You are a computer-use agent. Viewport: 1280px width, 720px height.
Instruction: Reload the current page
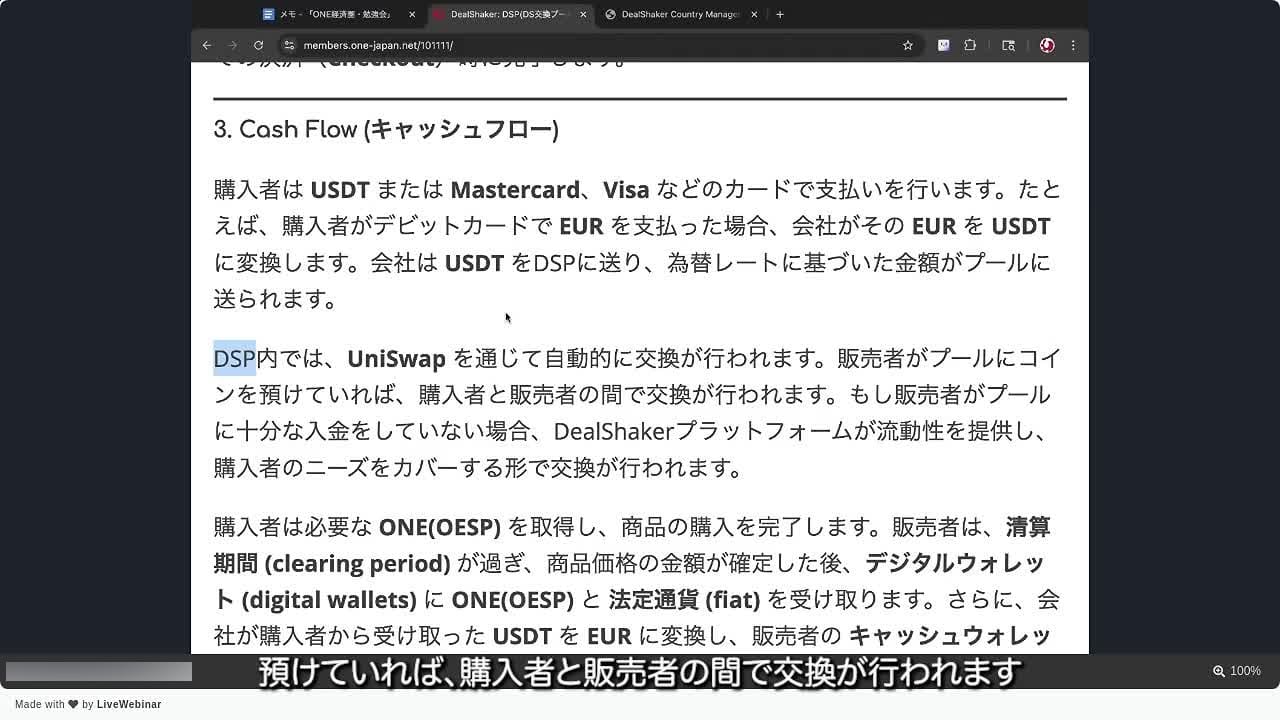[258, 45]
